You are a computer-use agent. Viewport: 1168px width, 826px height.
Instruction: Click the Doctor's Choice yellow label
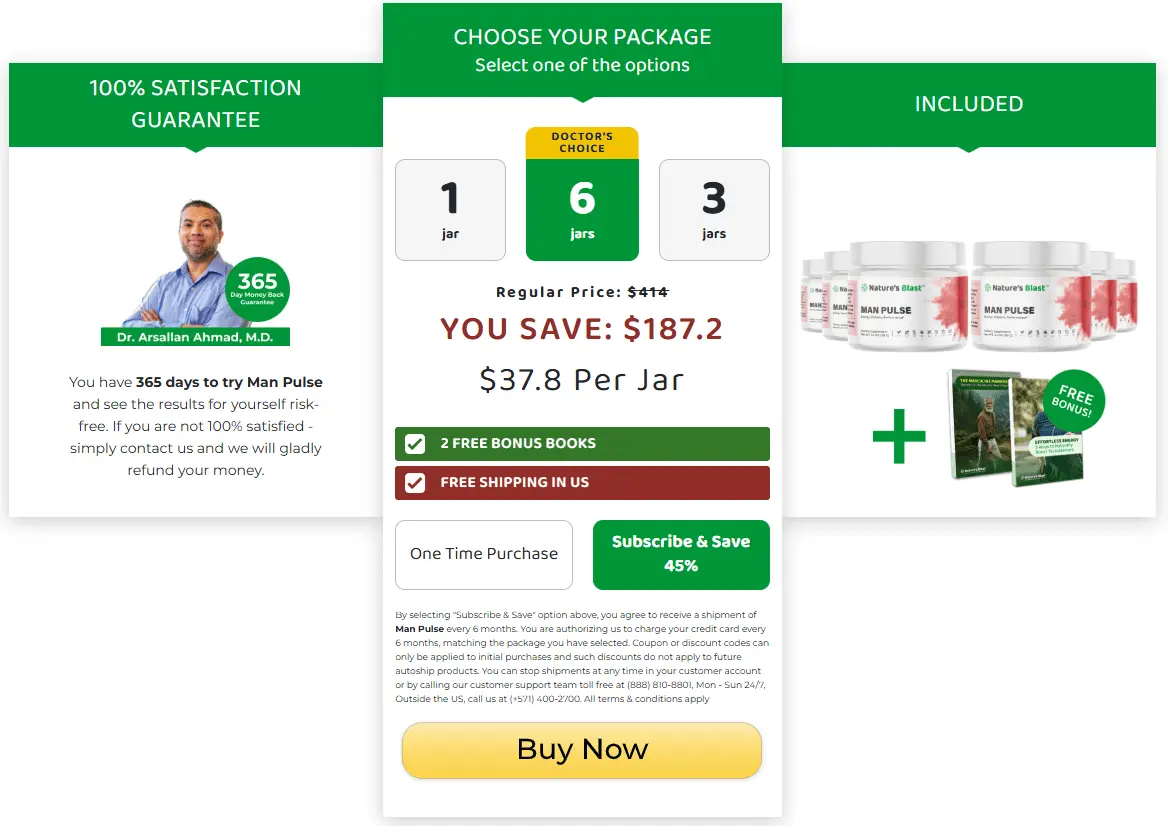click(582, 143)
